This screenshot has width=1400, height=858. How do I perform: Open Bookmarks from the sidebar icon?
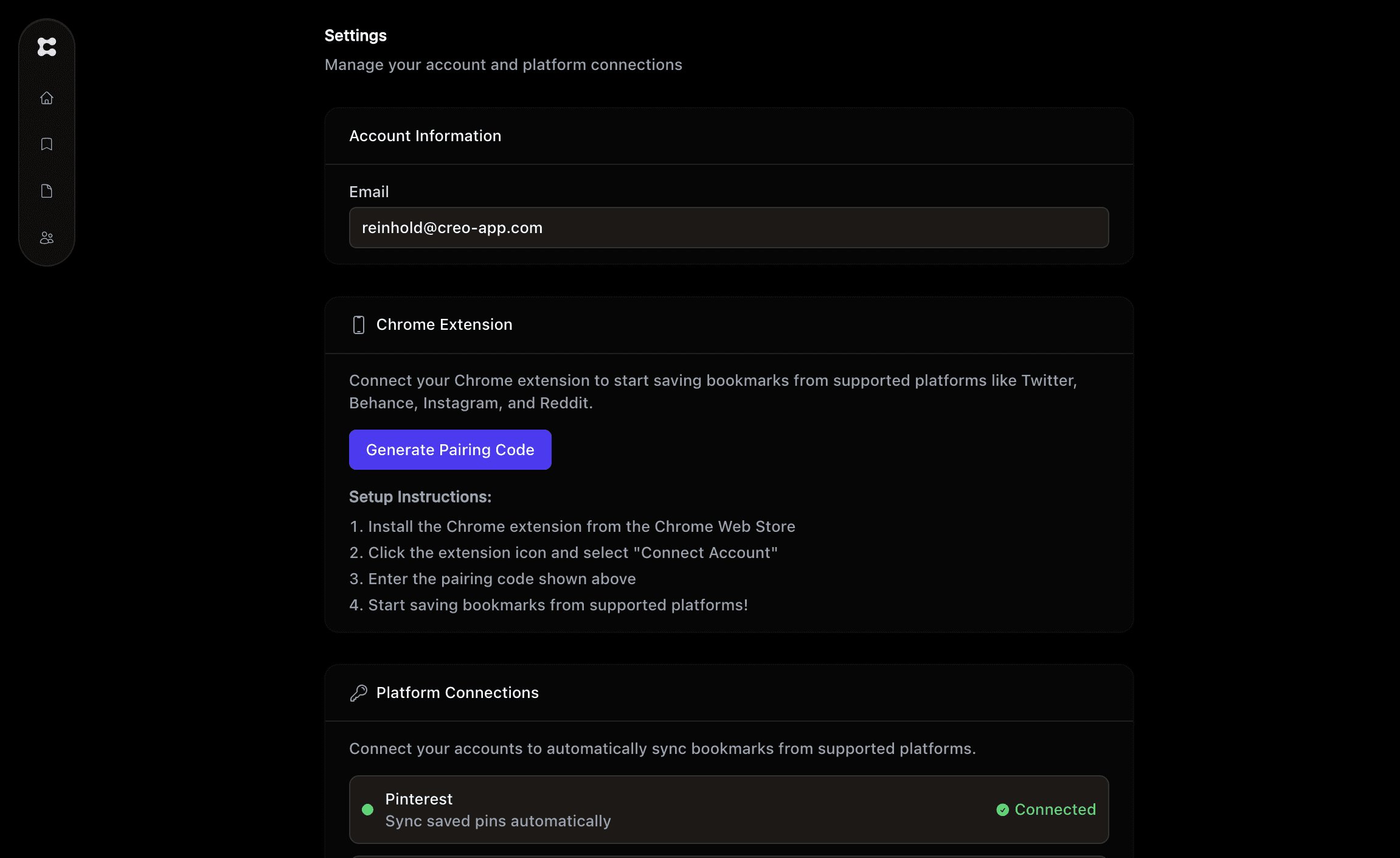click(47, 144)
